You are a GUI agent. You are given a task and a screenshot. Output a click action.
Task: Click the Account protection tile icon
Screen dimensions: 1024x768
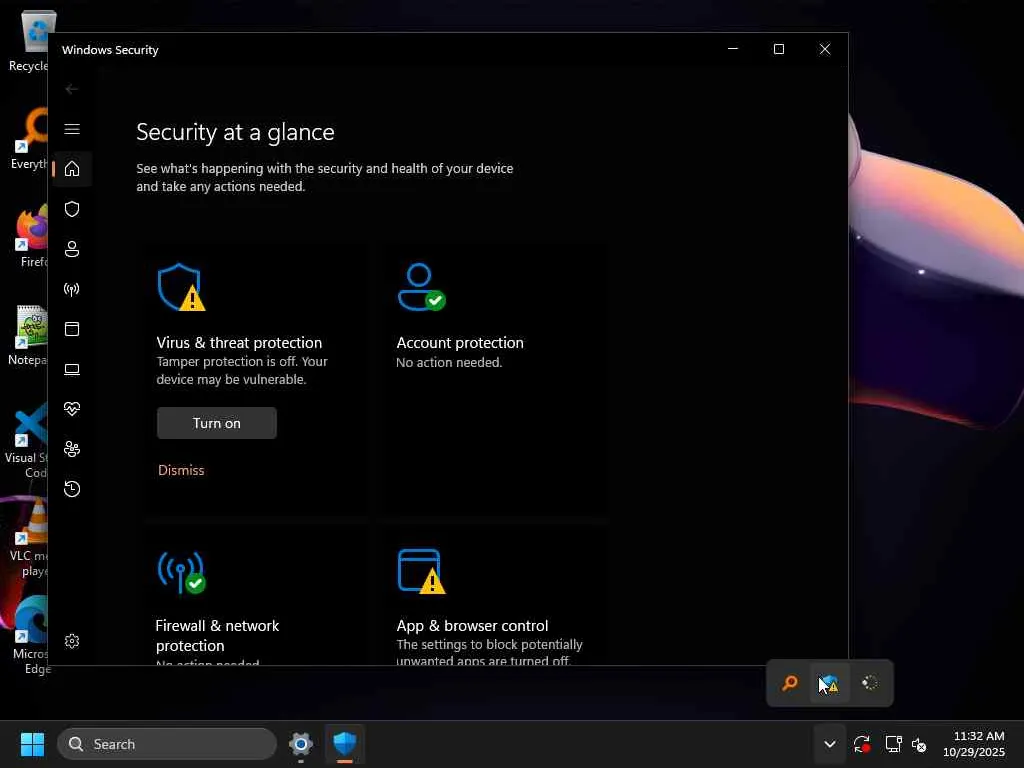[421, 287]
